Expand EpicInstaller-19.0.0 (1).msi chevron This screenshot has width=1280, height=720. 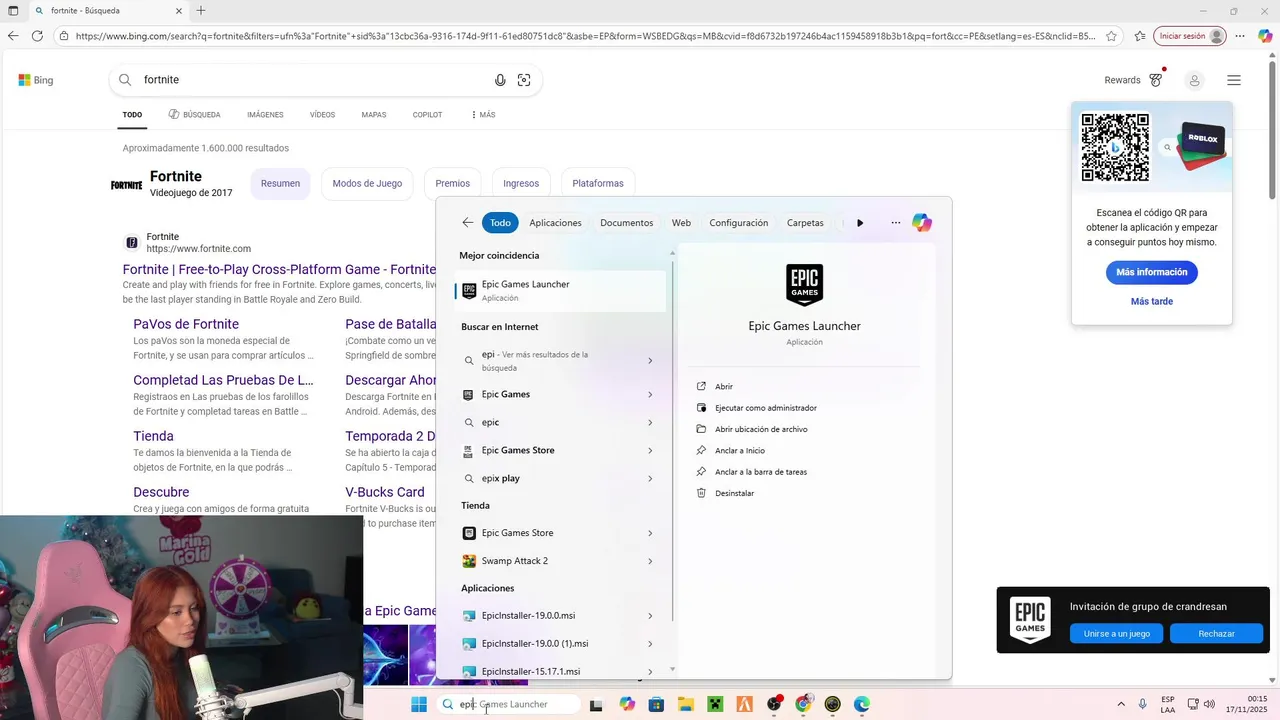tap(650, 644)
